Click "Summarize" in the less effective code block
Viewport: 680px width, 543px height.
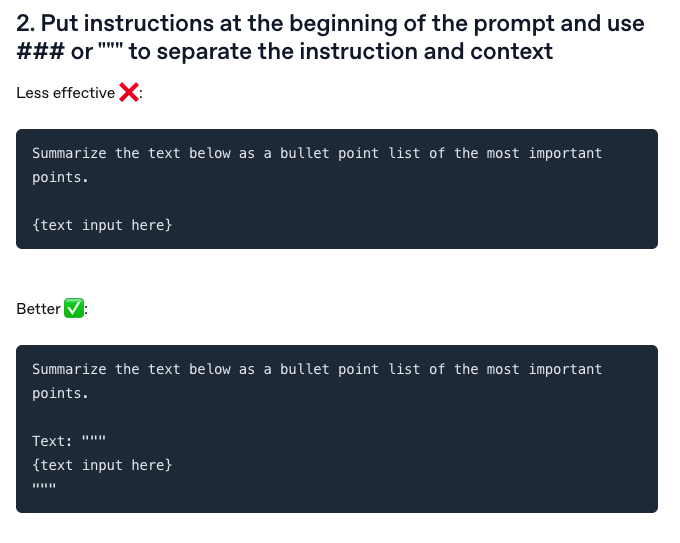coord(69,153)
